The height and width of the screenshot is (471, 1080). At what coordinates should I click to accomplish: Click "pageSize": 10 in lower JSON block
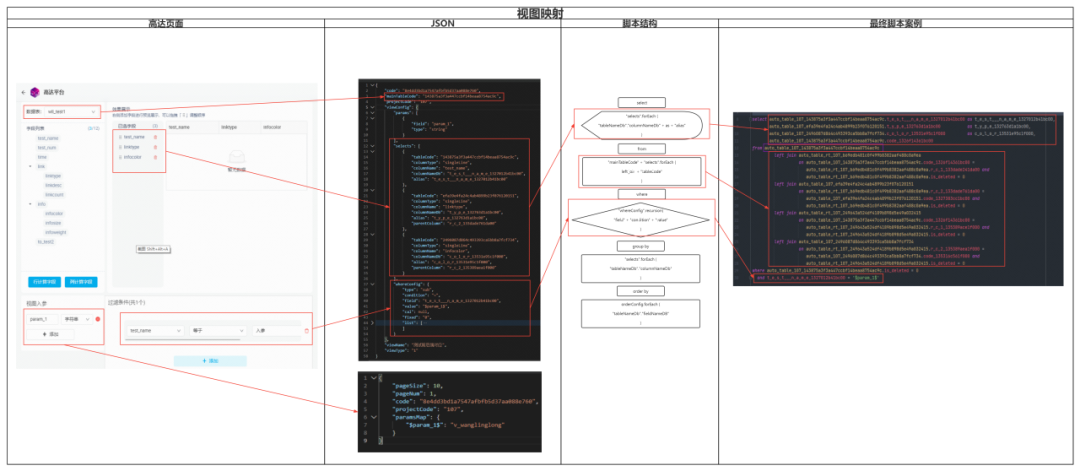(417, 386)
